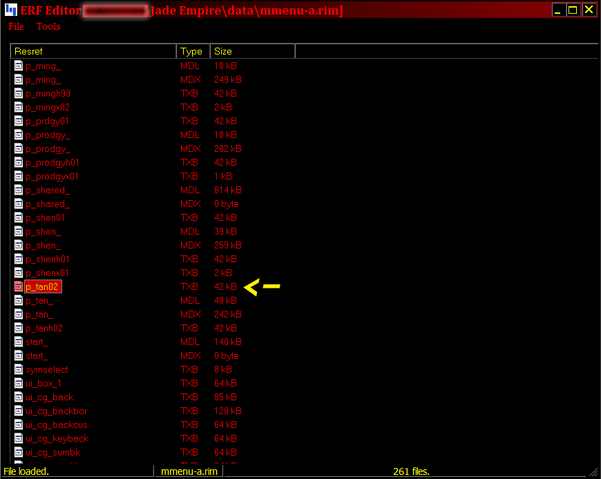Viewport: 601px width, 479px height.
Task: Click the 1 kB size value
Action: [x=223, y=176]
